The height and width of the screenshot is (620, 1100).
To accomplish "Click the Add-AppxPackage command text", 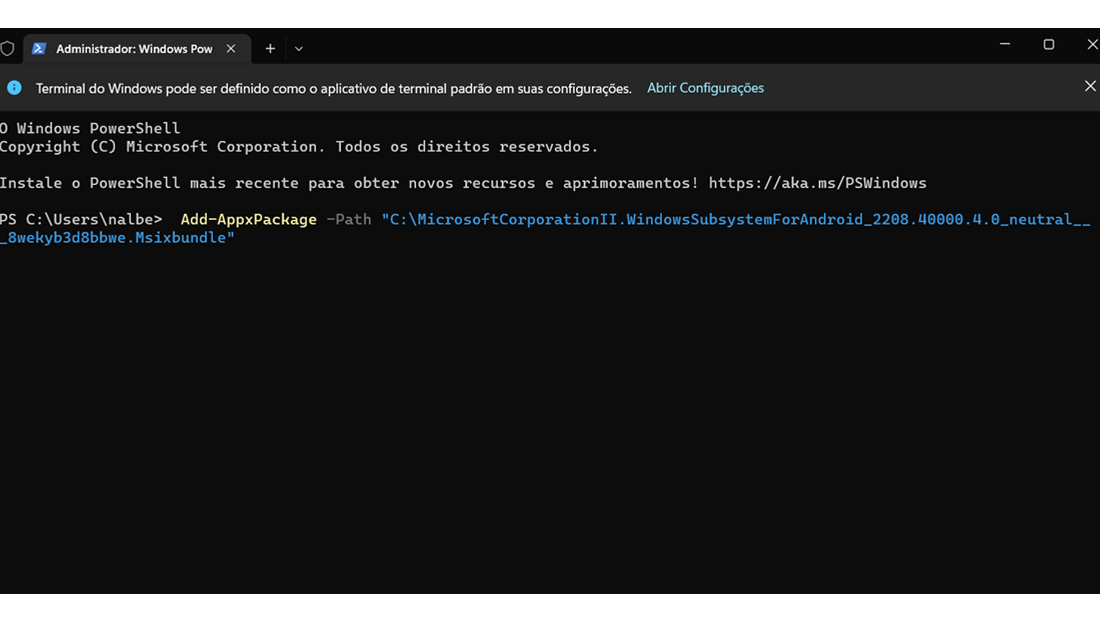I will click(248, 220).
